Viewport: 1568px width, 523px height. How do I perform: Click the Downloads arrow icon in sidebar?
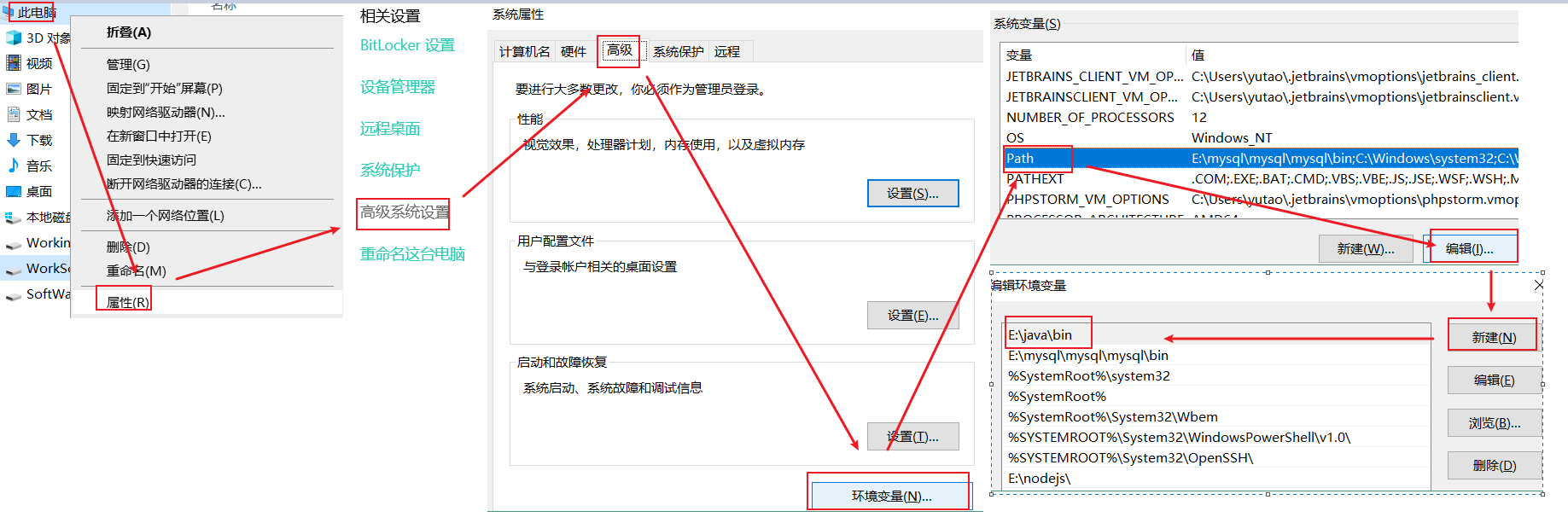[x=14, y=140]
